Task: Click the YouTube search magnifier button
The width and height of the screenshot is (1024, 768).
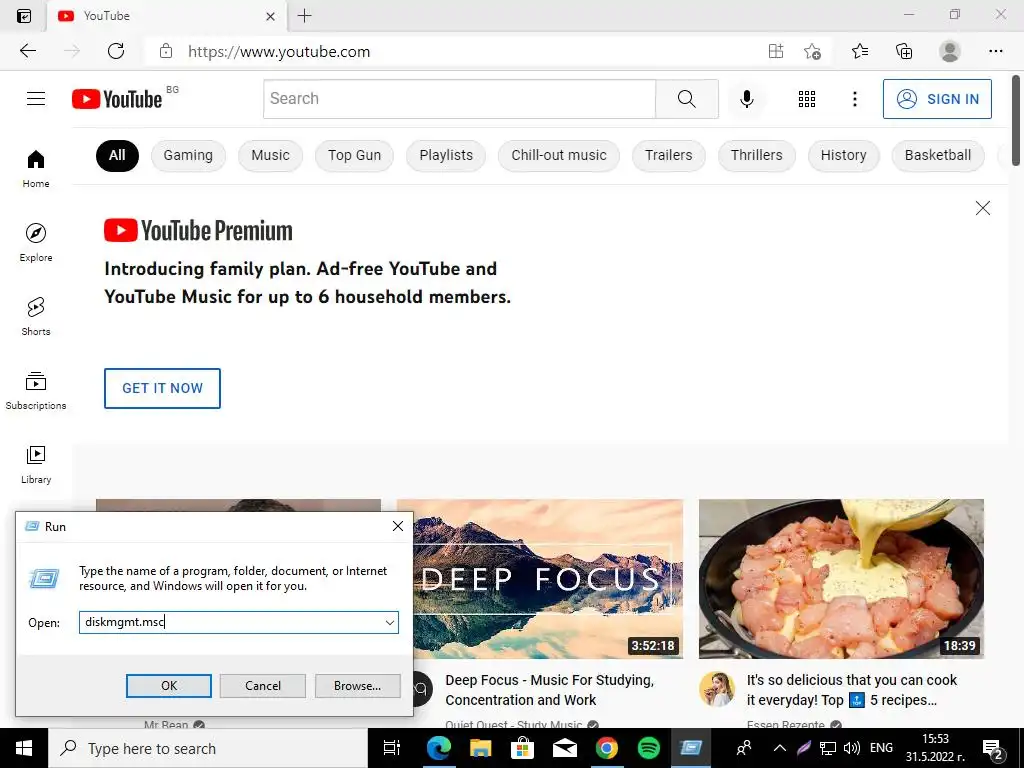Action: 686,99
